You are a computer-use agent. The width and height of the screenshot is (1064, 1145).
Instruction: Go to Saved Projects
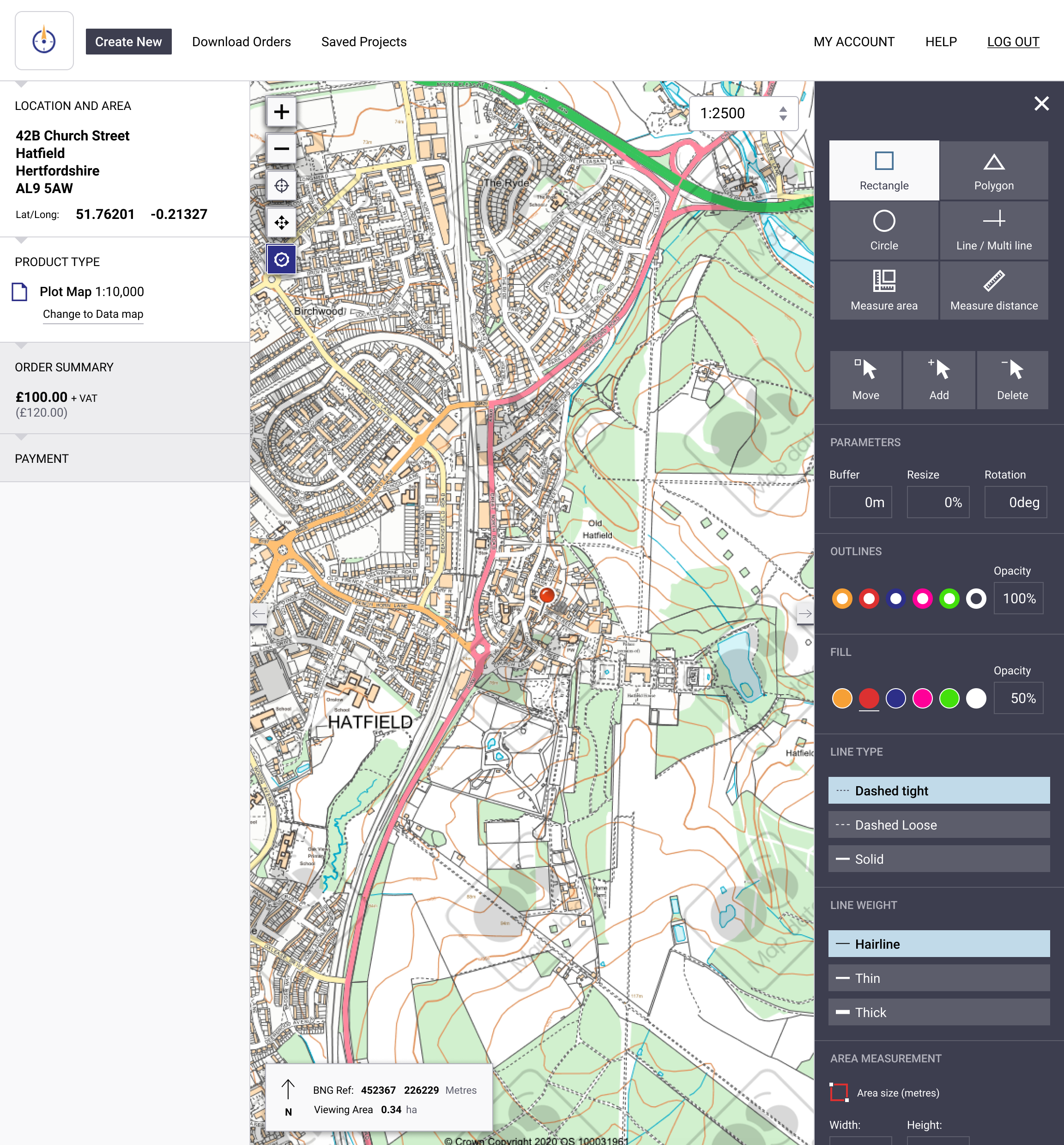tap(363, 42)
